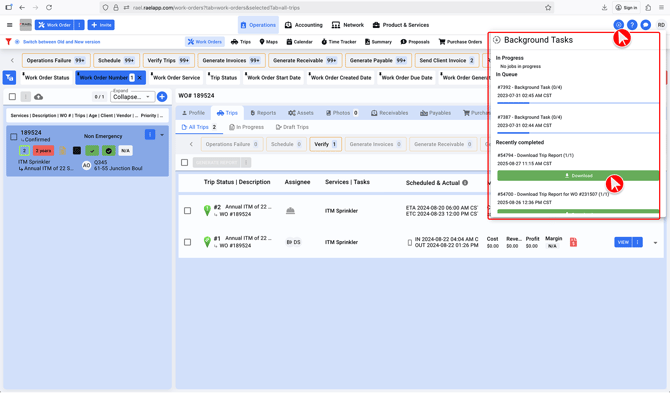Click the green map pin of trip #1
The image size is (670, 393).
[207, 242]
